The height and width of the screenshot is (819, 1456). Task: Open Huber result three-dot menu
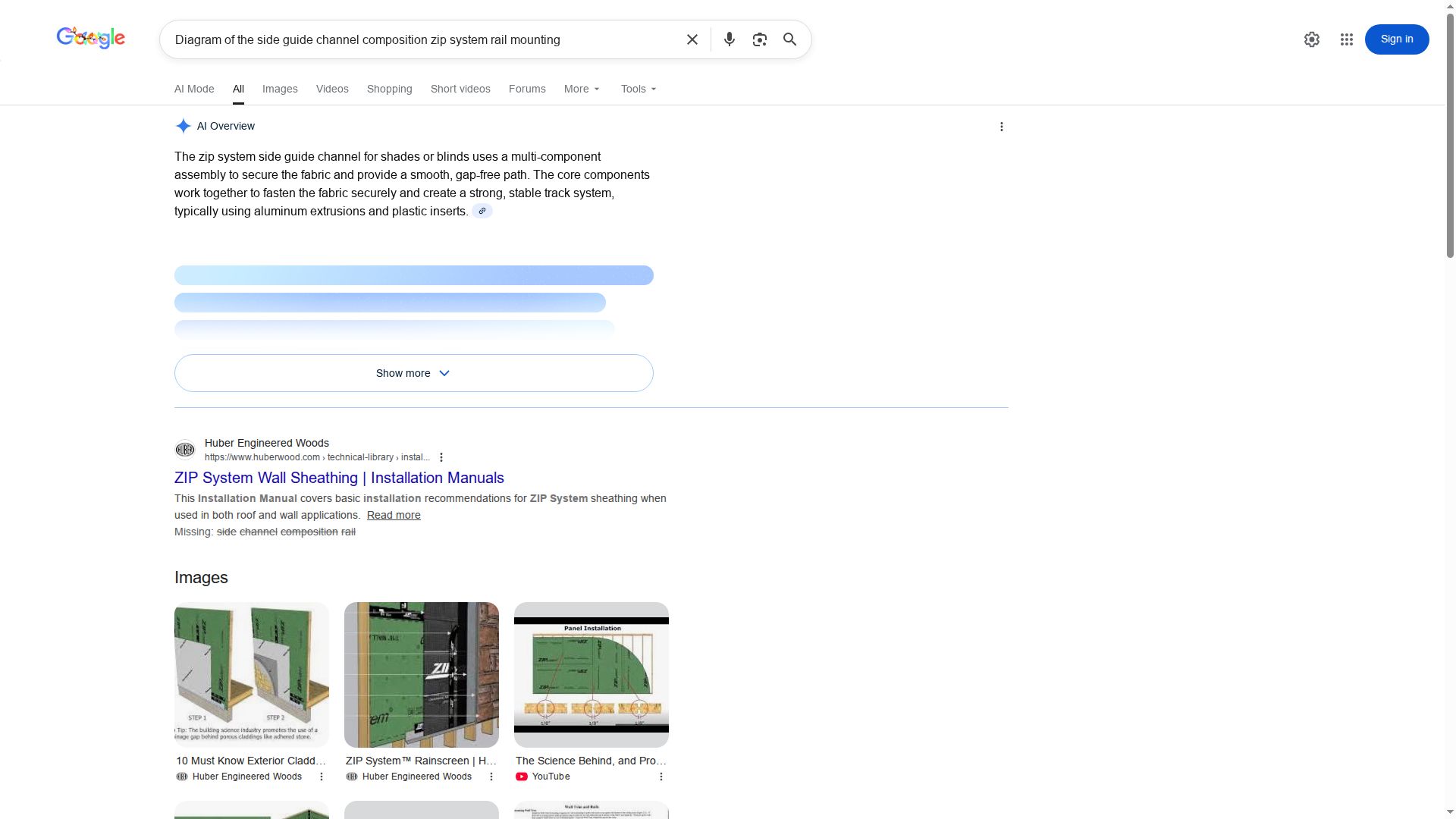(441, 457)
